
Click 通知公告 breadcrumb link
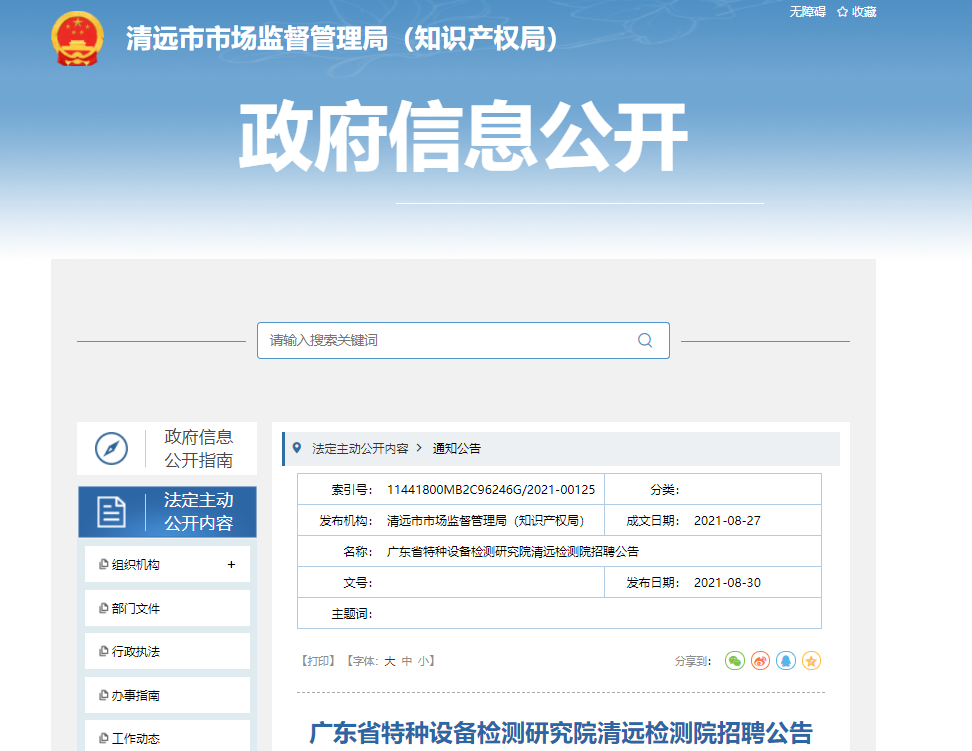click(456, 448)
